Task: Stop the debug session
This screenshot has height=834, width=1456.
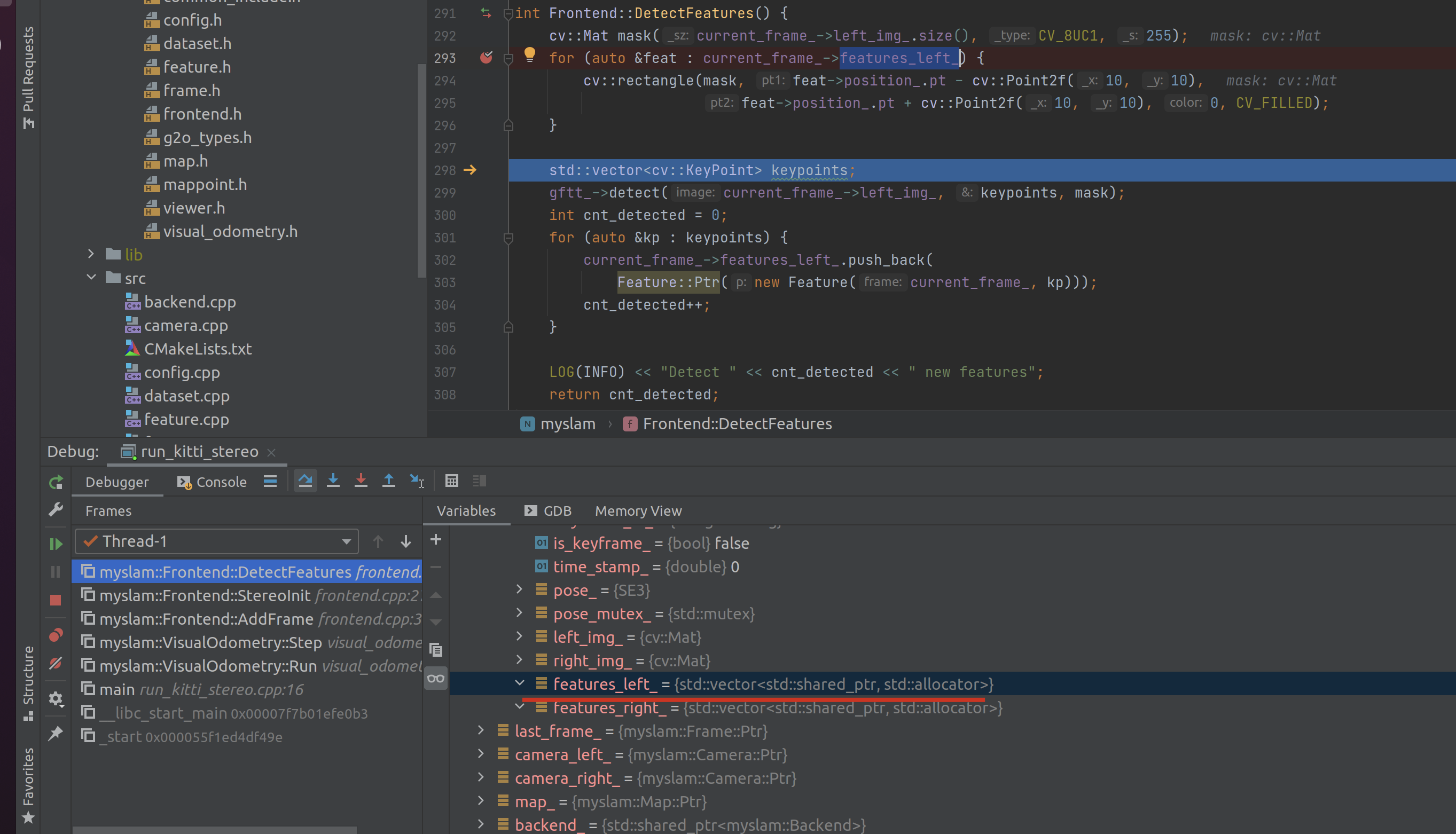Action: (56, 600)
